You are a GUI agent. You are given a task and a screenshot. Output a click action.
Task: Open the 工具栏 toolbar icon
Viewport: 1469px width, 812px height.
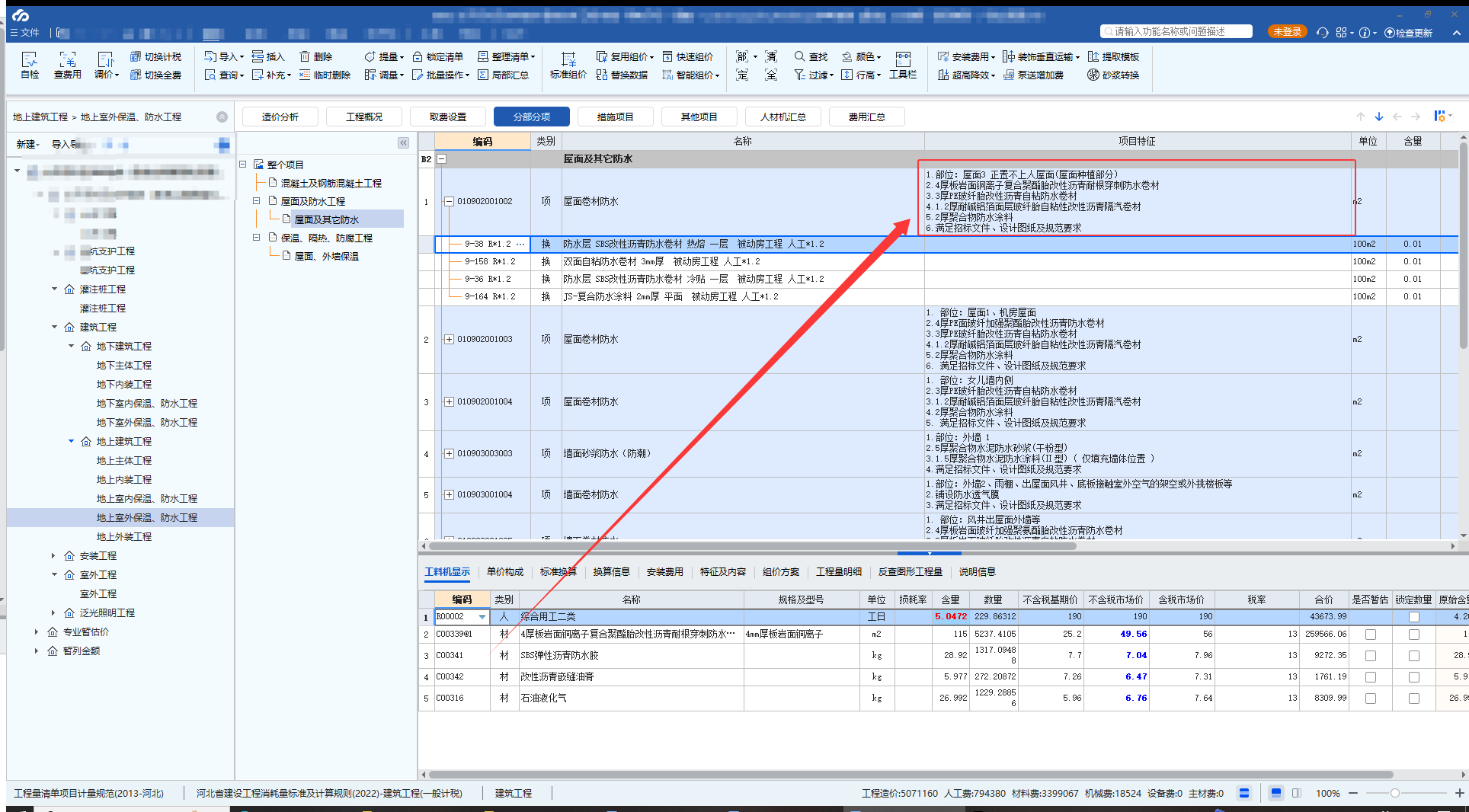pos(903,66)
